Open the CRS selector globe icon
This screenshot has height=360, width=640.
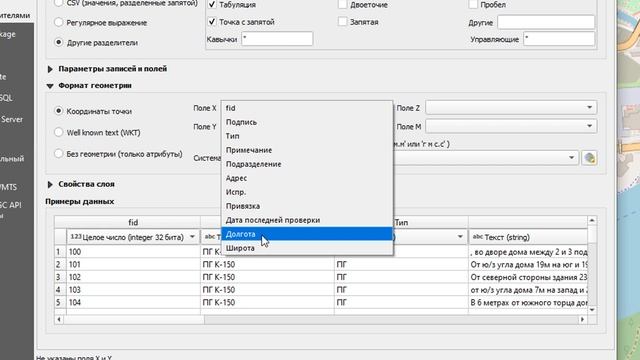(x=589, y=158)
